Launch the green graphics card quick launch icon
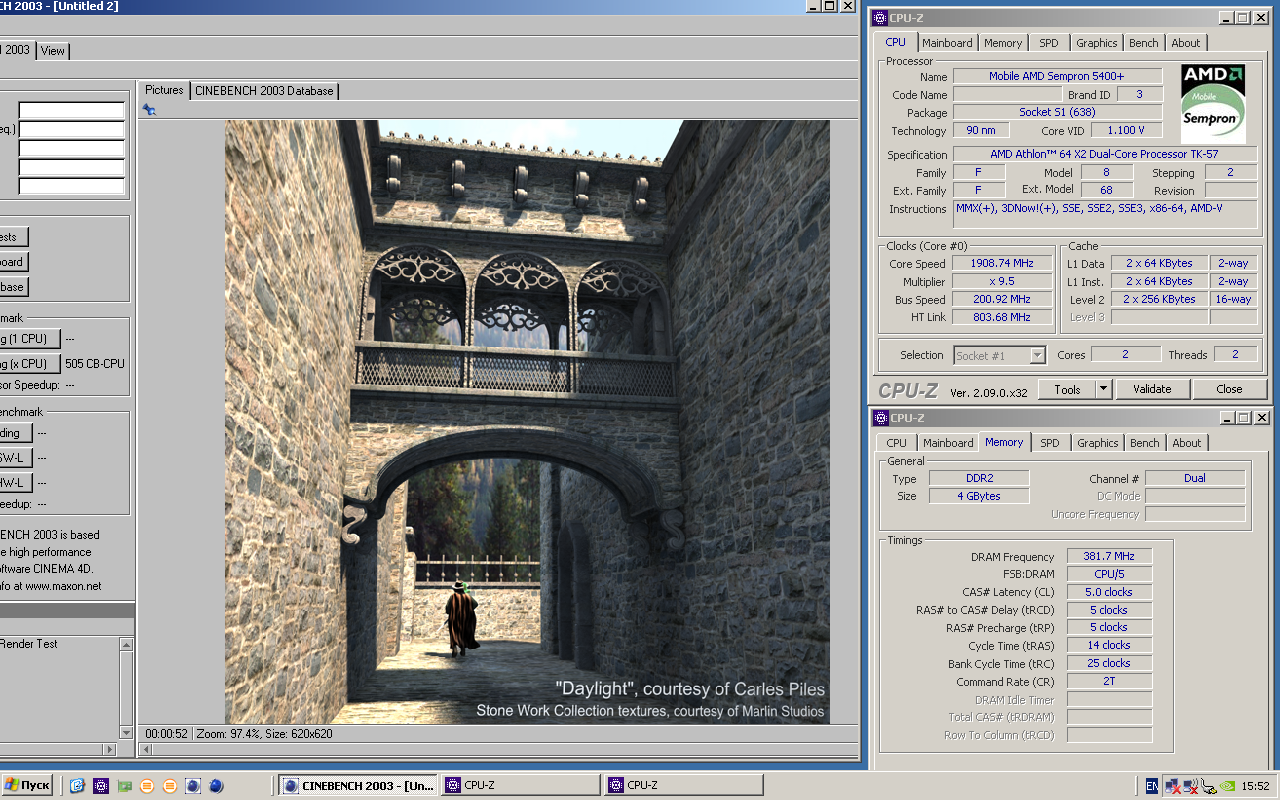 pyautogui.click(x=124, y=786)
